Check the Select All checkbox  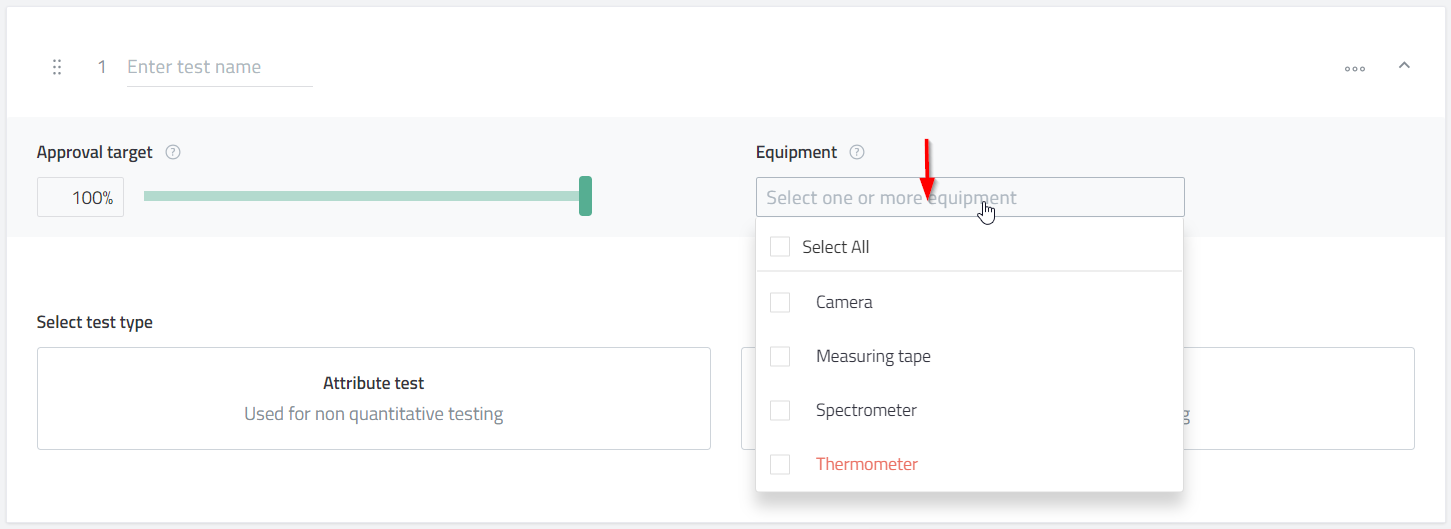[x=780, y=247]
